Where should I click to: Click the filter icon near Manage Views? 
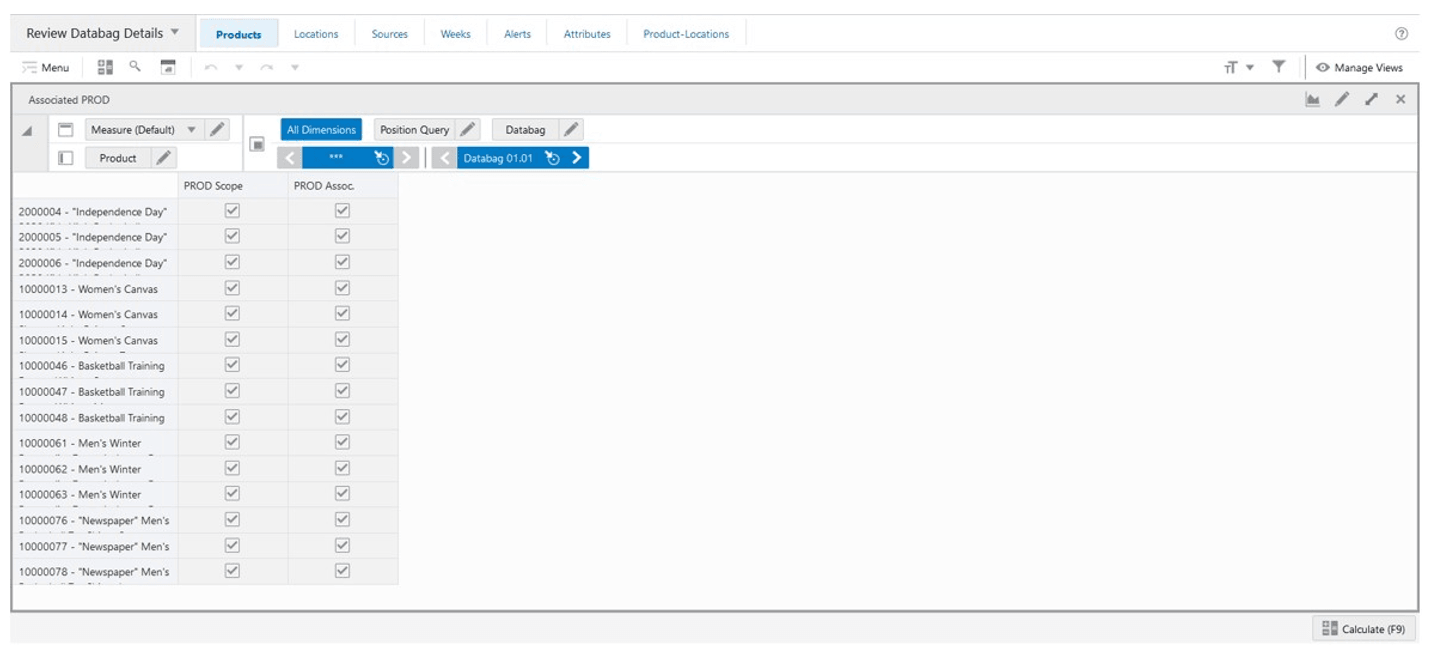click(x=1278, y=67)
